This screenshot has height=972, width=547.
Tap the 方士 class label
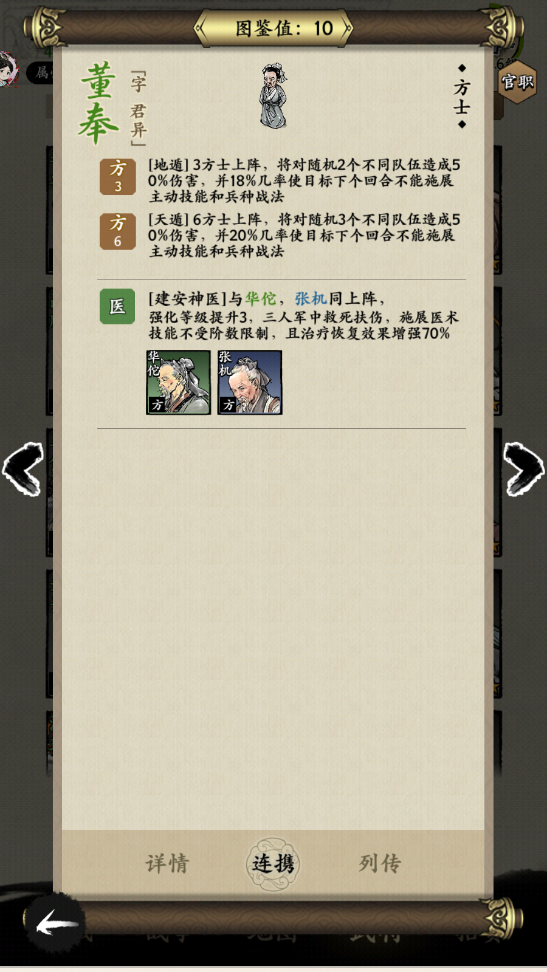tap(461, 97)
